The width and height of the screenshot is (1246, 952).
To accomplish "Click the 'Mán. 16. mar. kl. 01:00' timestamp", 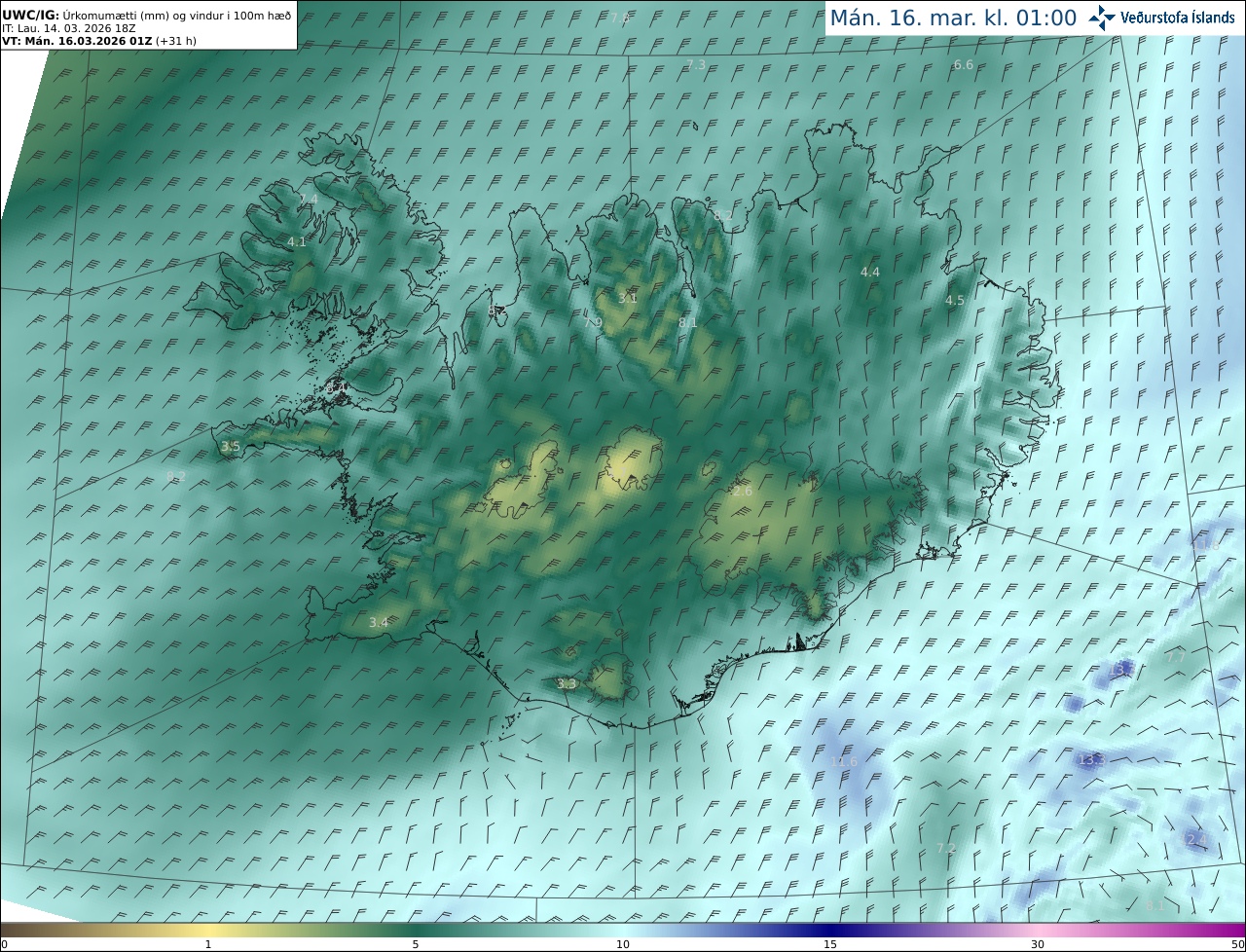I will [x=953, y=18].
